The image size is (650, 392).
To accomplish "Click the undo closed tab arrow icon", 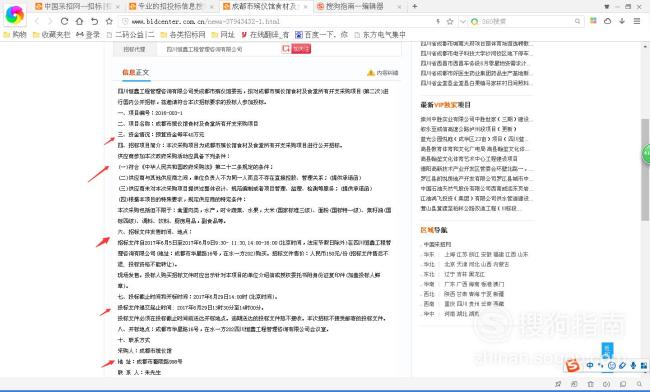I will tap(95, 21).
